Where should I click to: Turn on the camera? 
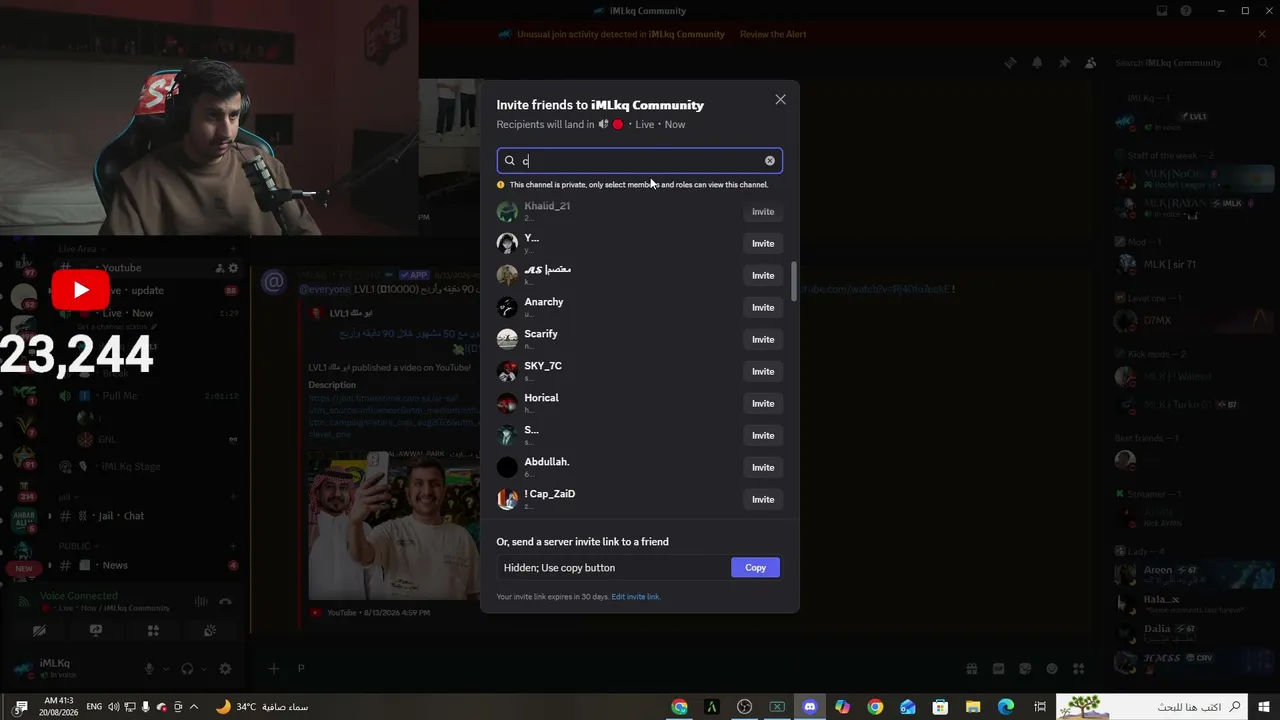39,631
